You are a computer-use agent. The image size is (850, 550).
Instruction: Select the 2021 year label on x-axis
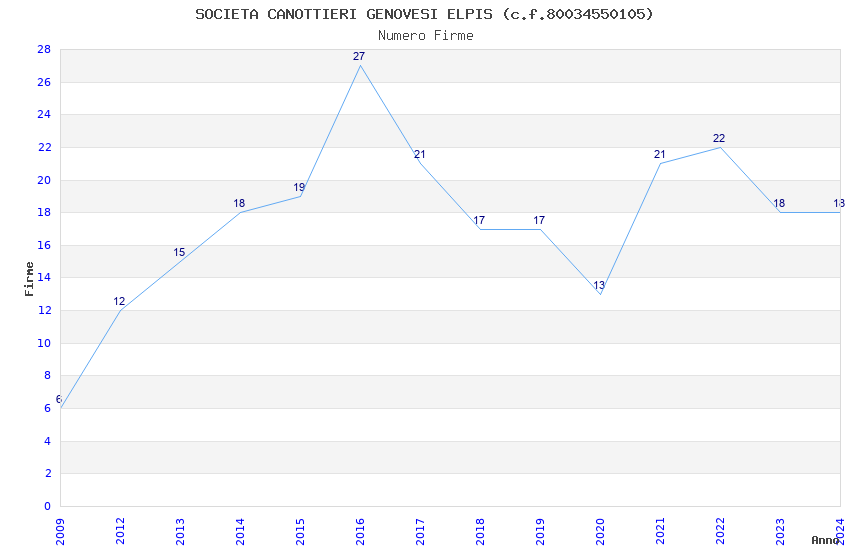[660, 532]
